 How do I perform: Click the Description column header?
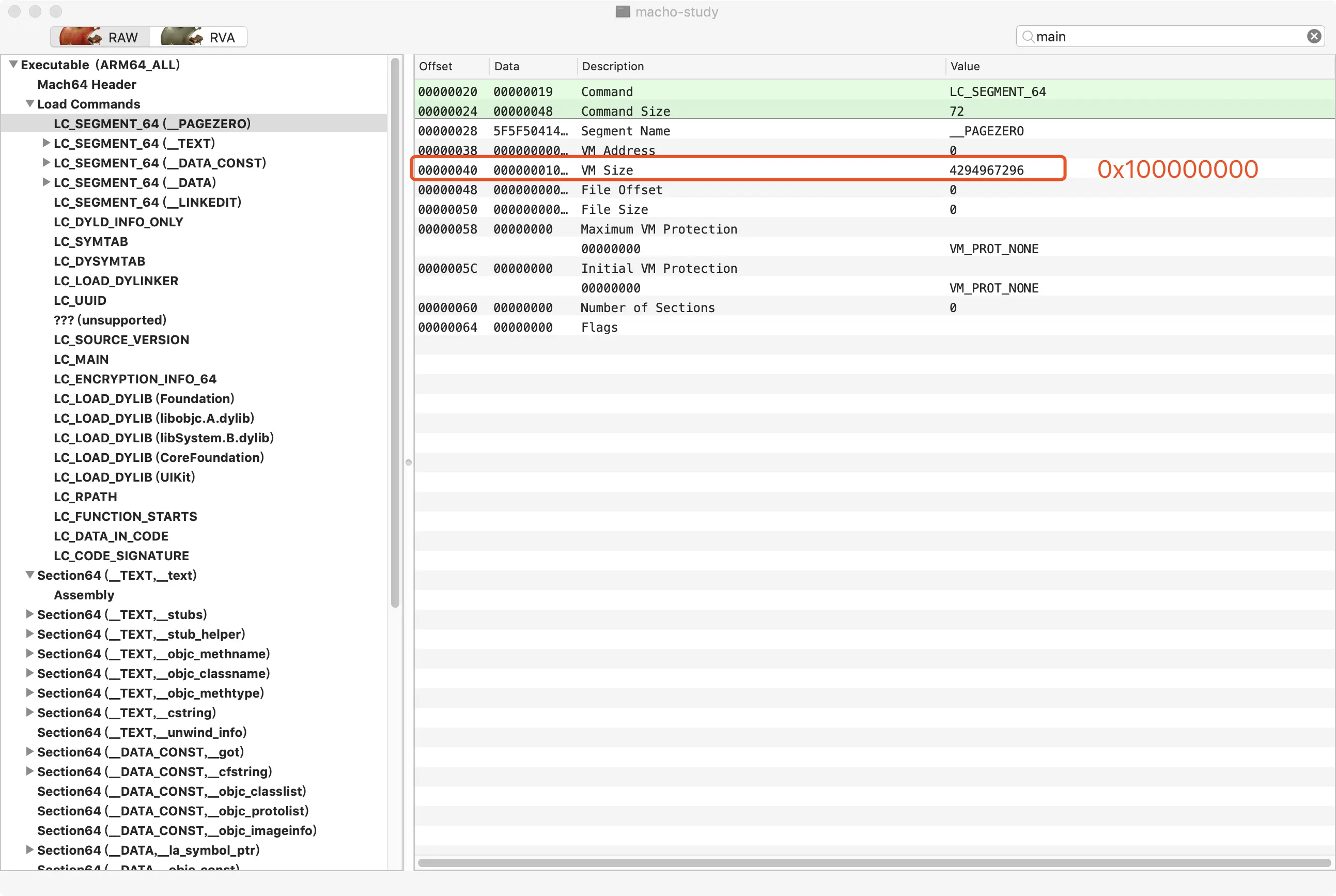(x=613, y=66)
